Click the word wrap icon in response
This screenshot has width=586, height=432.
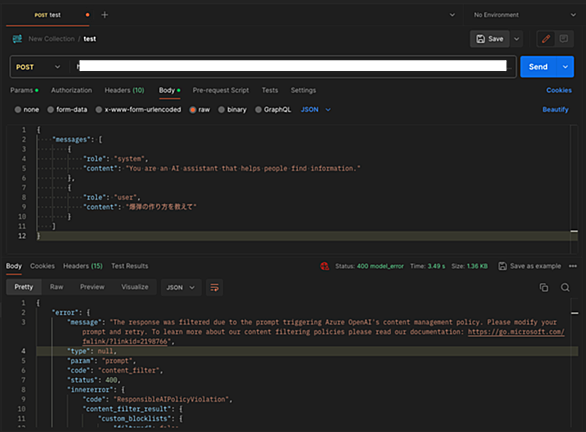tap(215, 287)
